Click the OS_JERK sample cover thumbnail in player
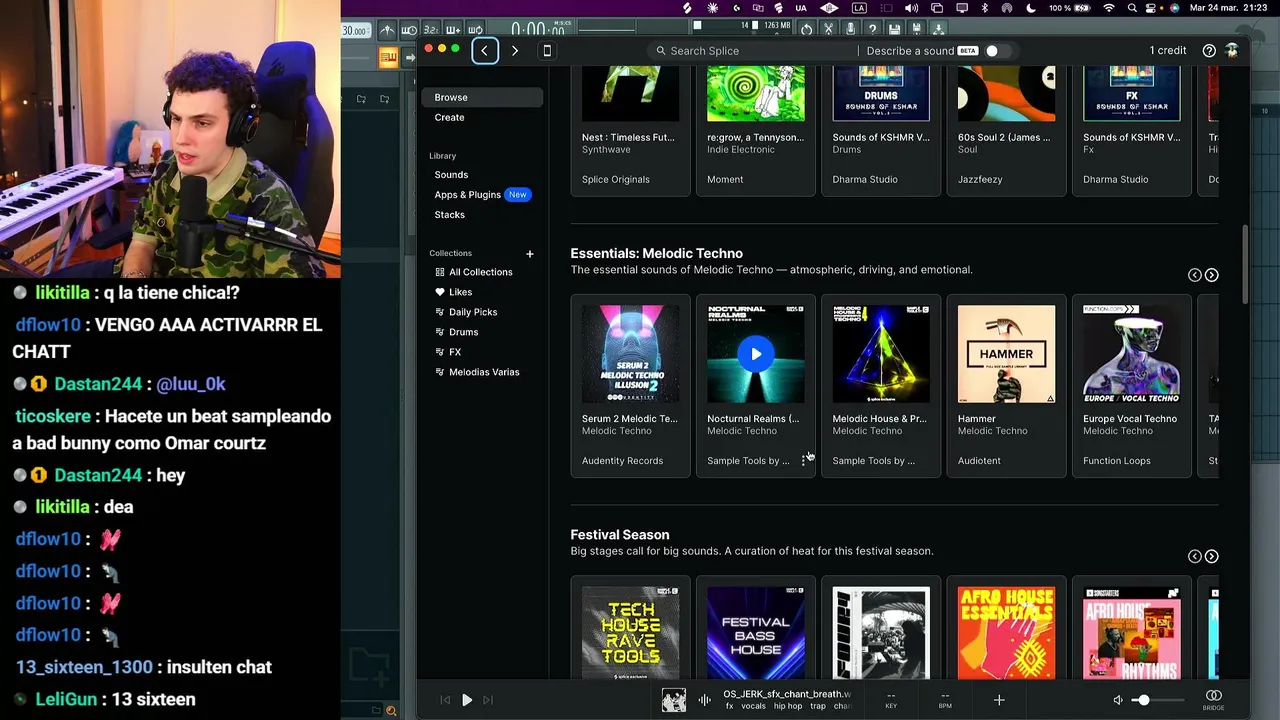 pyautogui.click(x=674, y=700)
